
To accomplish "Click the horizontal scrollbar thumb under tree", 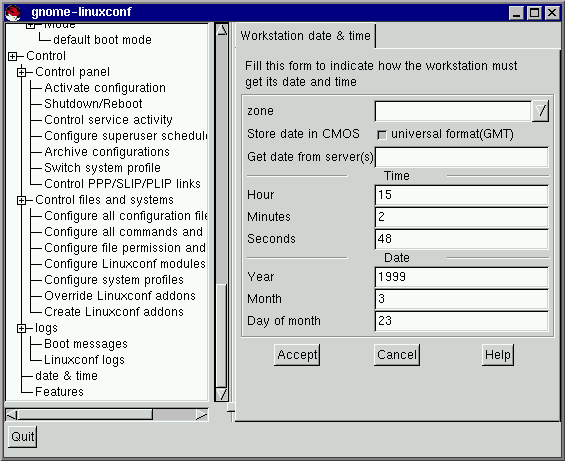I will coord(85,415).
